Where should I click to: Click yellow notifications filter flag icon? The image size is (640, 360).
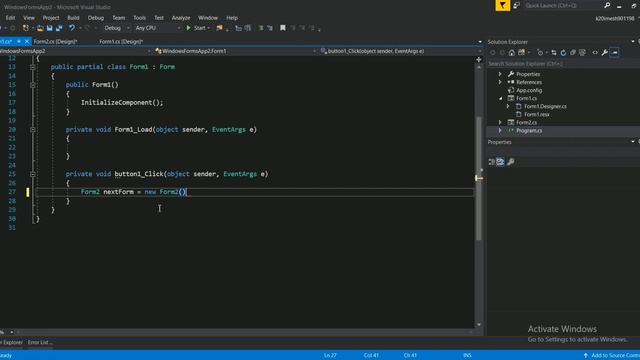coord(502,6)
